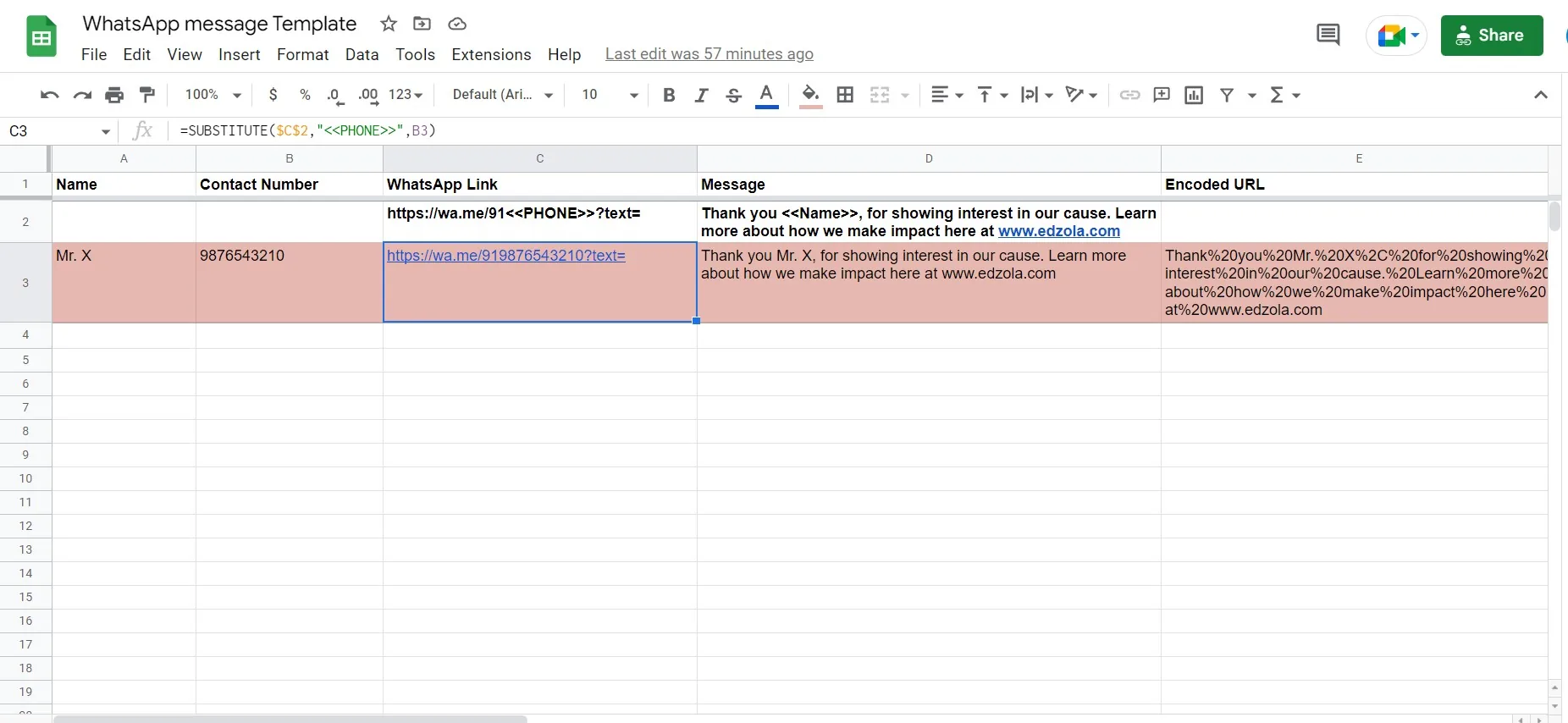Toggle strikethrough formatting

(734, 95)
